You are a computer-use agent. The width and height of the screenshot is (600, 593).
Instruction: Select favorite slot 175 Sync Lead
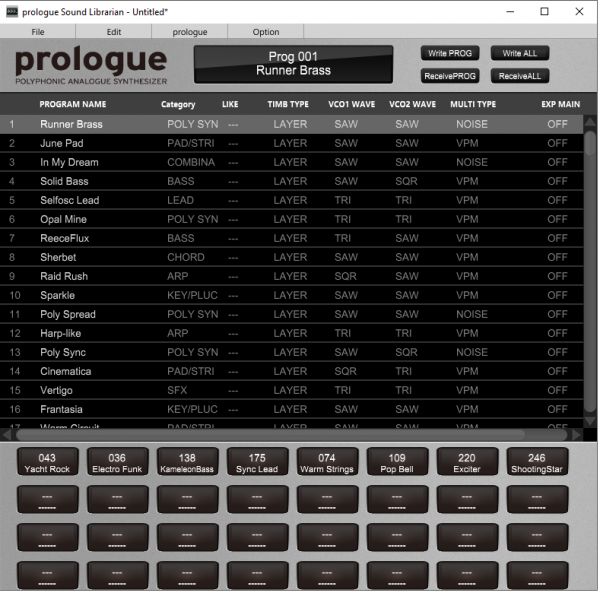click(x=257, y=462)
